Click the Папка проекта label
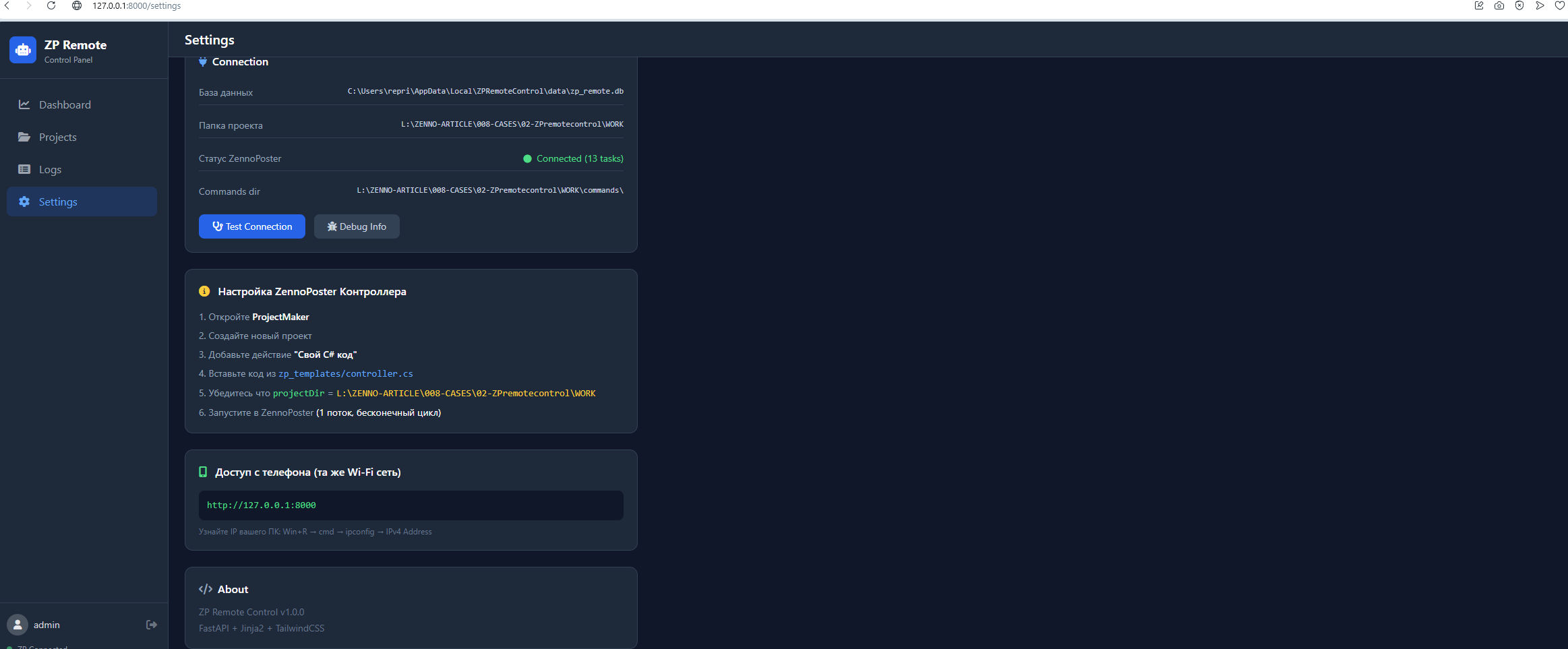This screenshot has height=649, width=1568. pos(231,125)
